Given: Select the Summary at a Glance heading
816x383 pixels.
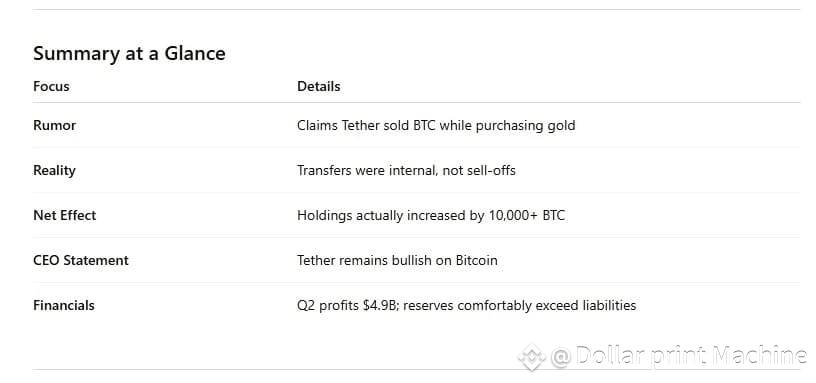Looking at the screenshot, I should (129, 54).
